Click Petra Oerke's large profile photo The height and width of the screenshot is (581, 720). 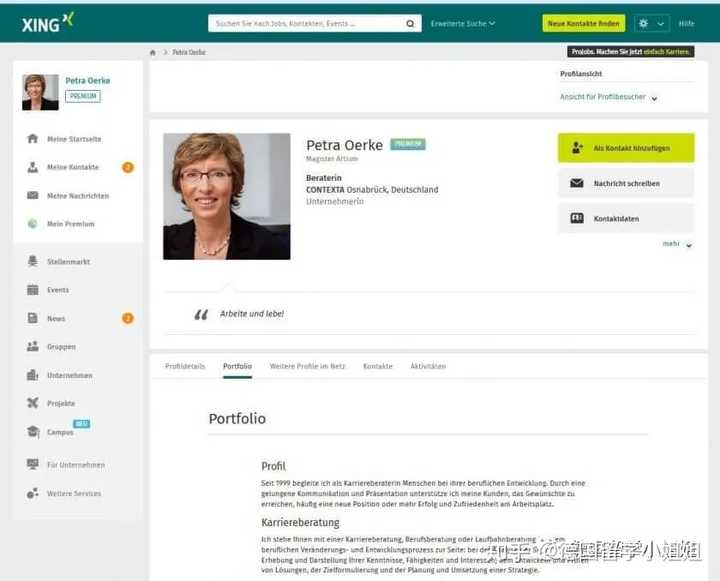227,197
